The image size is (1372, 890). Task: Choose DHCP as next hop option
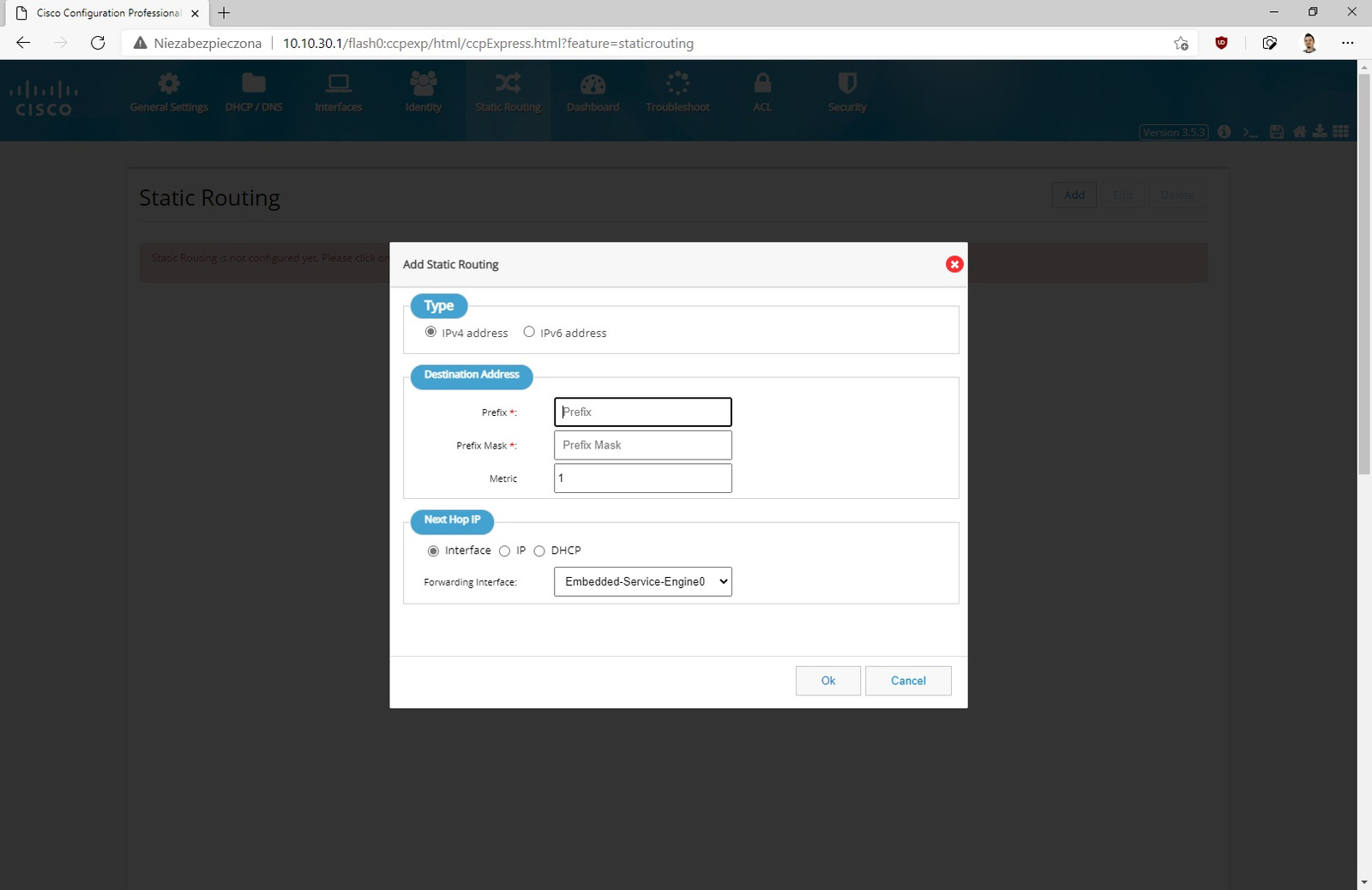tap(539, 550)
